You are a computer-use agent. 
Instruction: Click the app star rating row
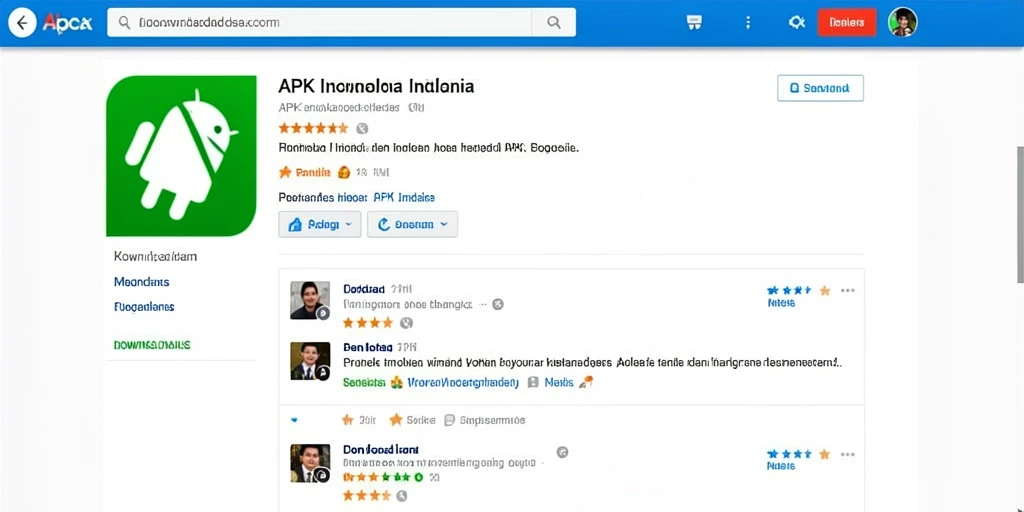coord(313,128)
